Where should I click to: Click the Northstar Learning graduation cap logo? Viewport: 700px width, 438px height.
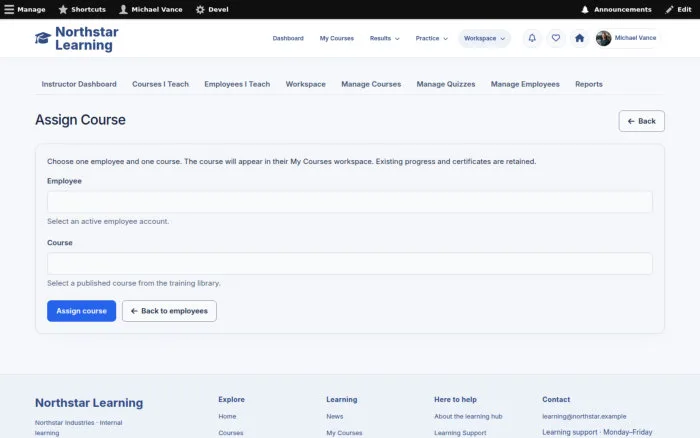coord(43,38)
